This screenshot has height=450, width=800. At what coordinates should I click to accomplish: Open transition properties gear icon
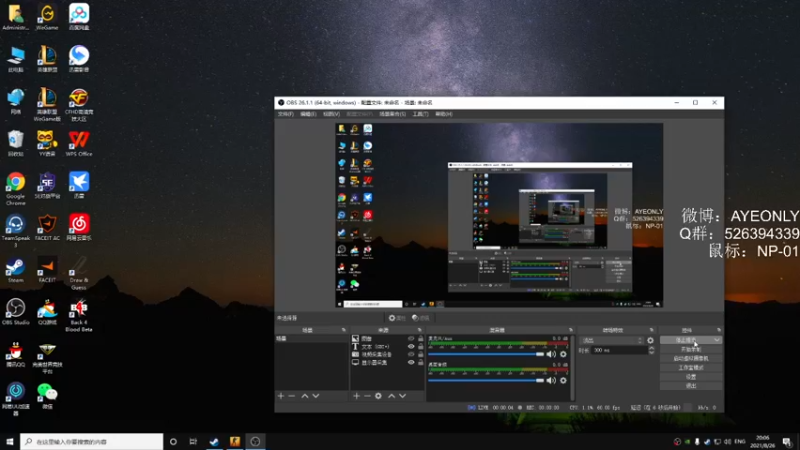tap(651, 340)
